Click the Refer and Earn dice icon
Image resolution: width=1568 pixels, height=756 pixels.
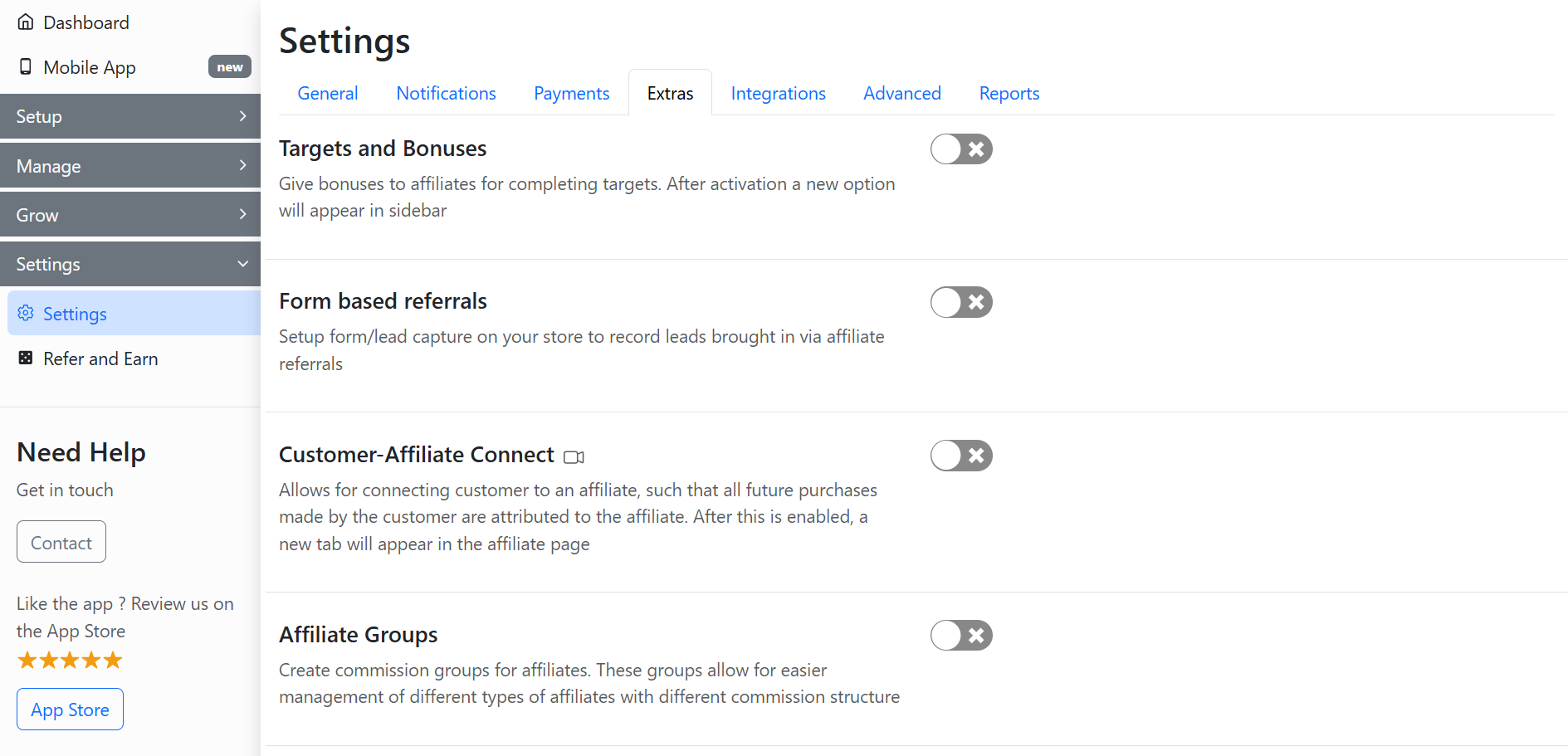26,358
